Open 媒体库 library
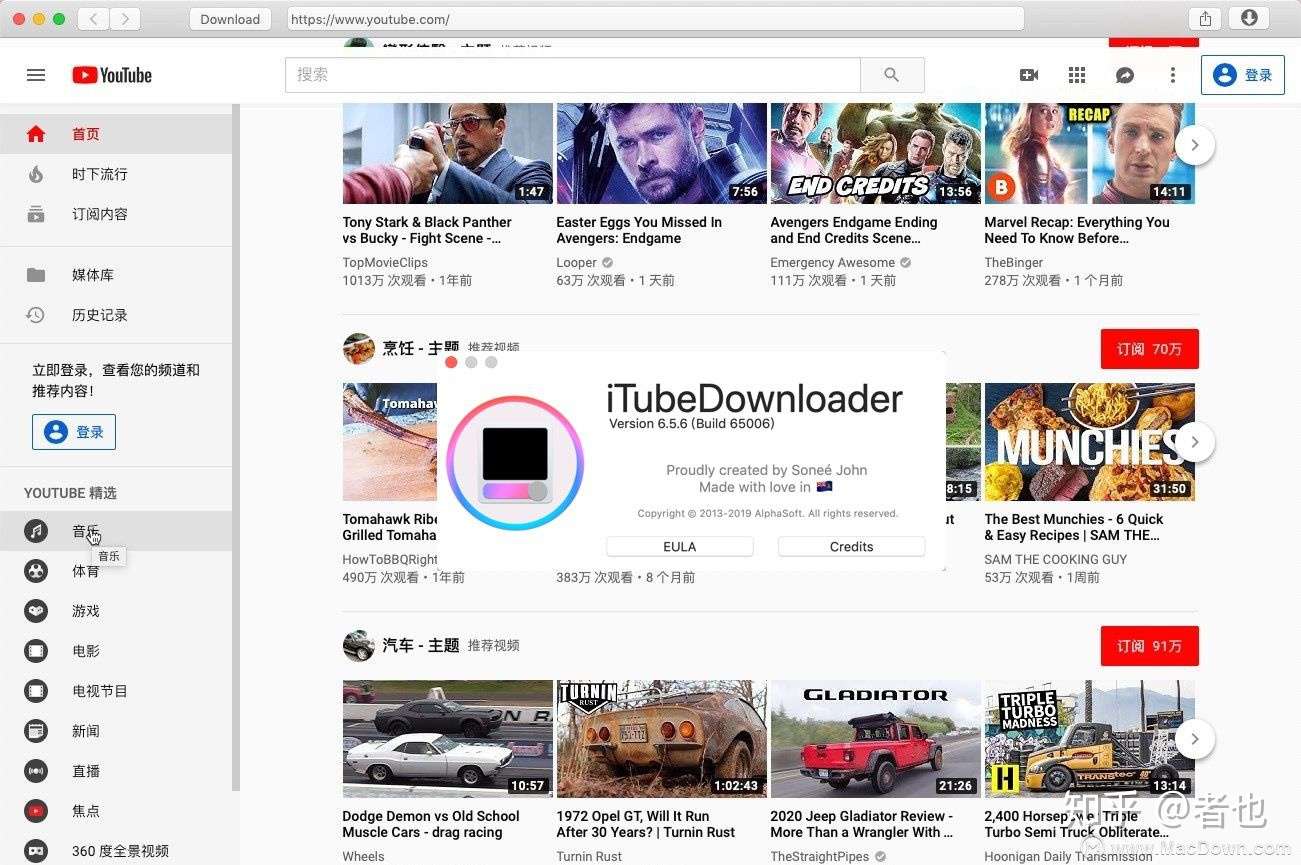The image size is (1301, 865). (116, 275)
